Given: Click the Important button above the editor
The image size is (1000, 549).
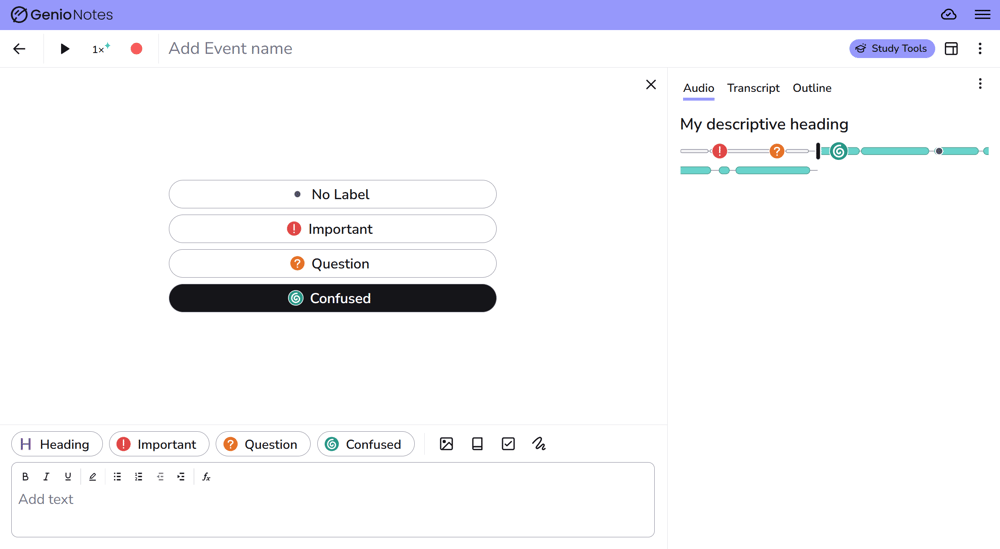Looking at the screenshot, I should point(159,444).
